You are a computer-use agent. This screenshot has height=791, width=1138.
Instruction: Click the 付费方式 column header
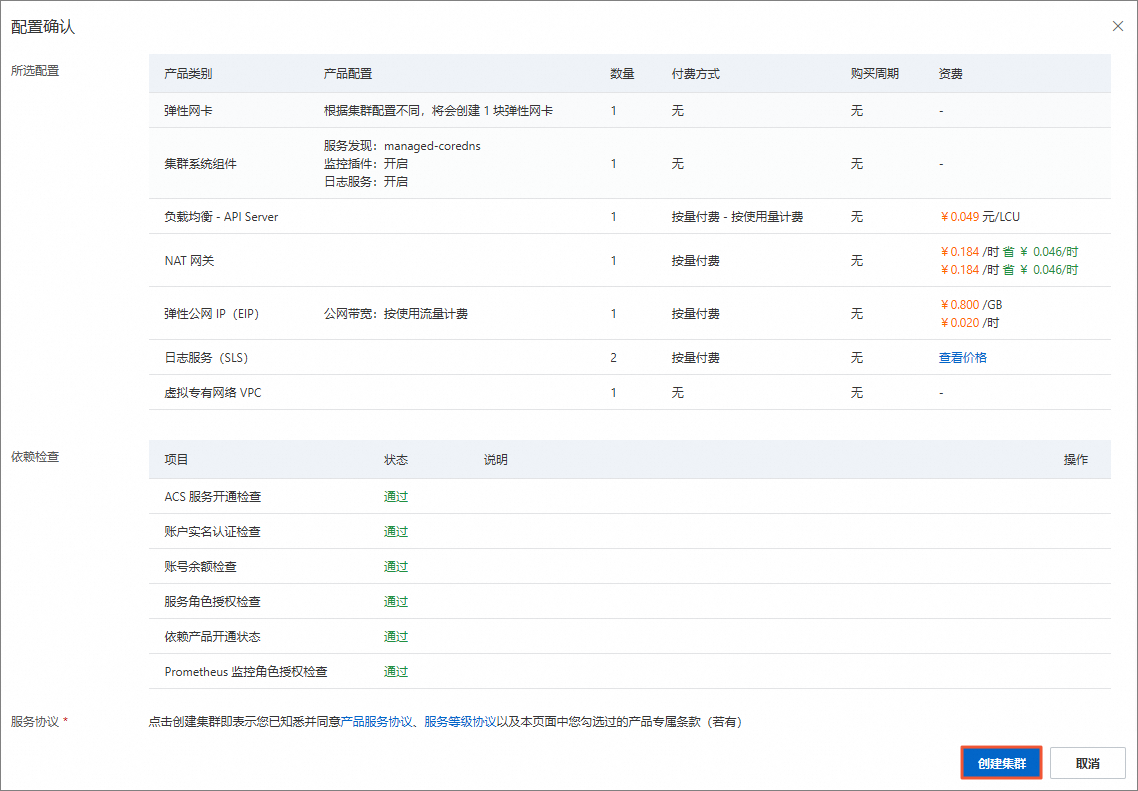pos(695,73)
